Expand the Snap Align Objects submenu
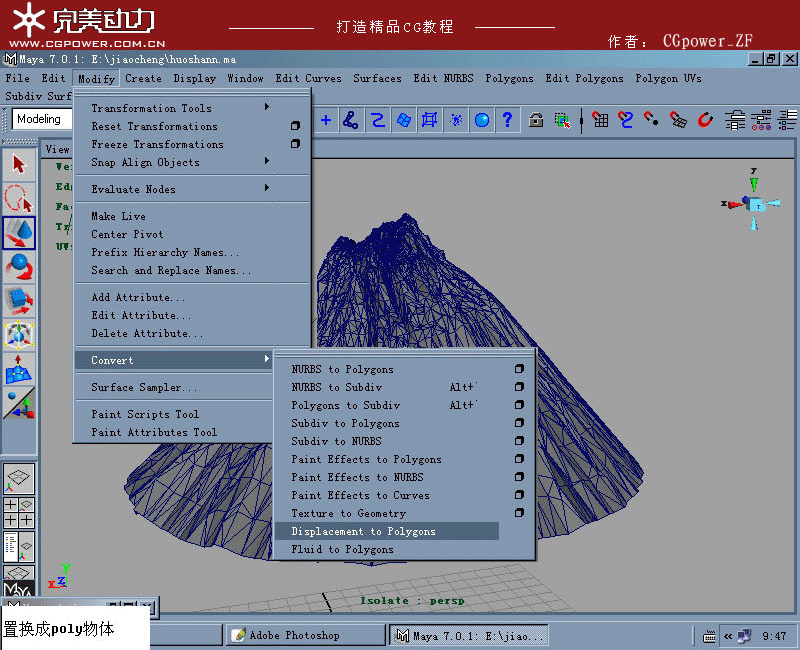The width and height of the screenshot is (800, 650). 160,162
